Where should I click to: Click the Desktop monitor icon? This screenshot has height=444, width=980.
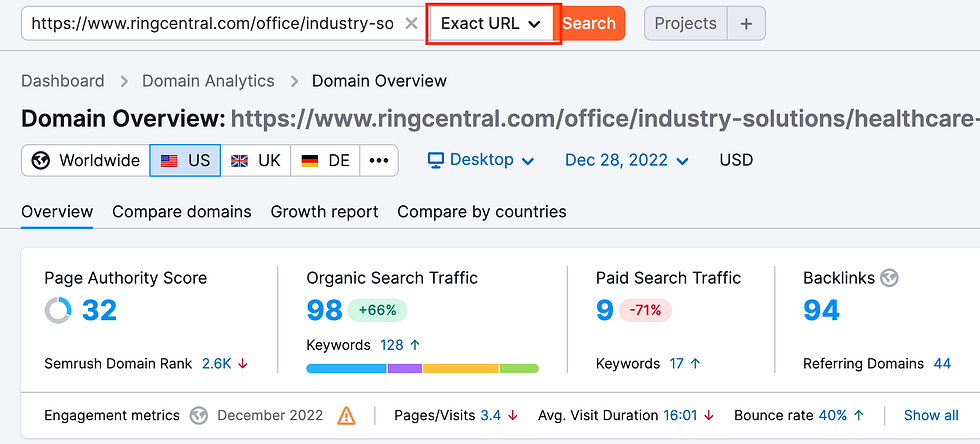click(x=436, y=160)
